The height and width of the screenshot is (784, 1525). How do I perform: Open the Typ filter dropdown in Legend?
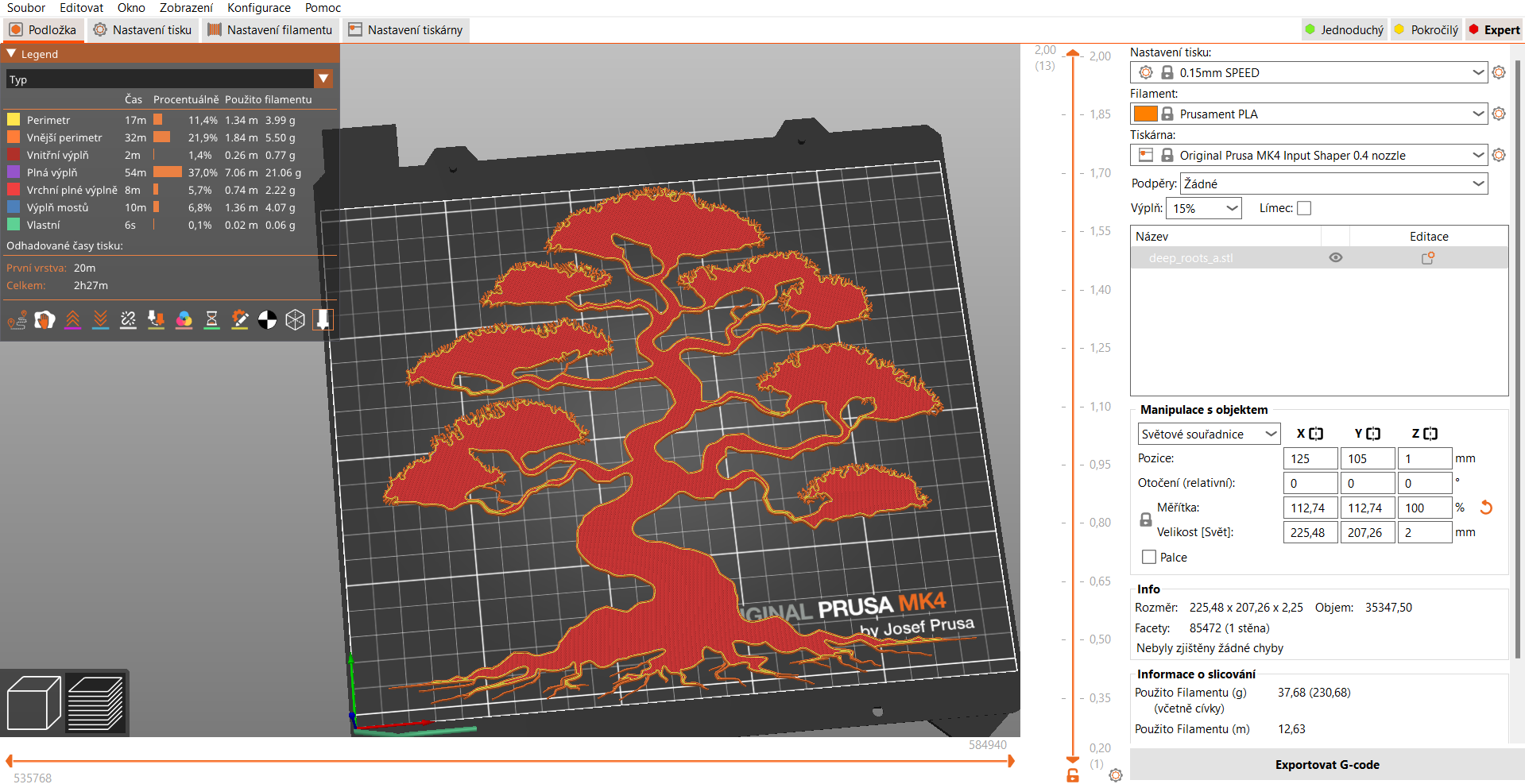pos(324,79)
